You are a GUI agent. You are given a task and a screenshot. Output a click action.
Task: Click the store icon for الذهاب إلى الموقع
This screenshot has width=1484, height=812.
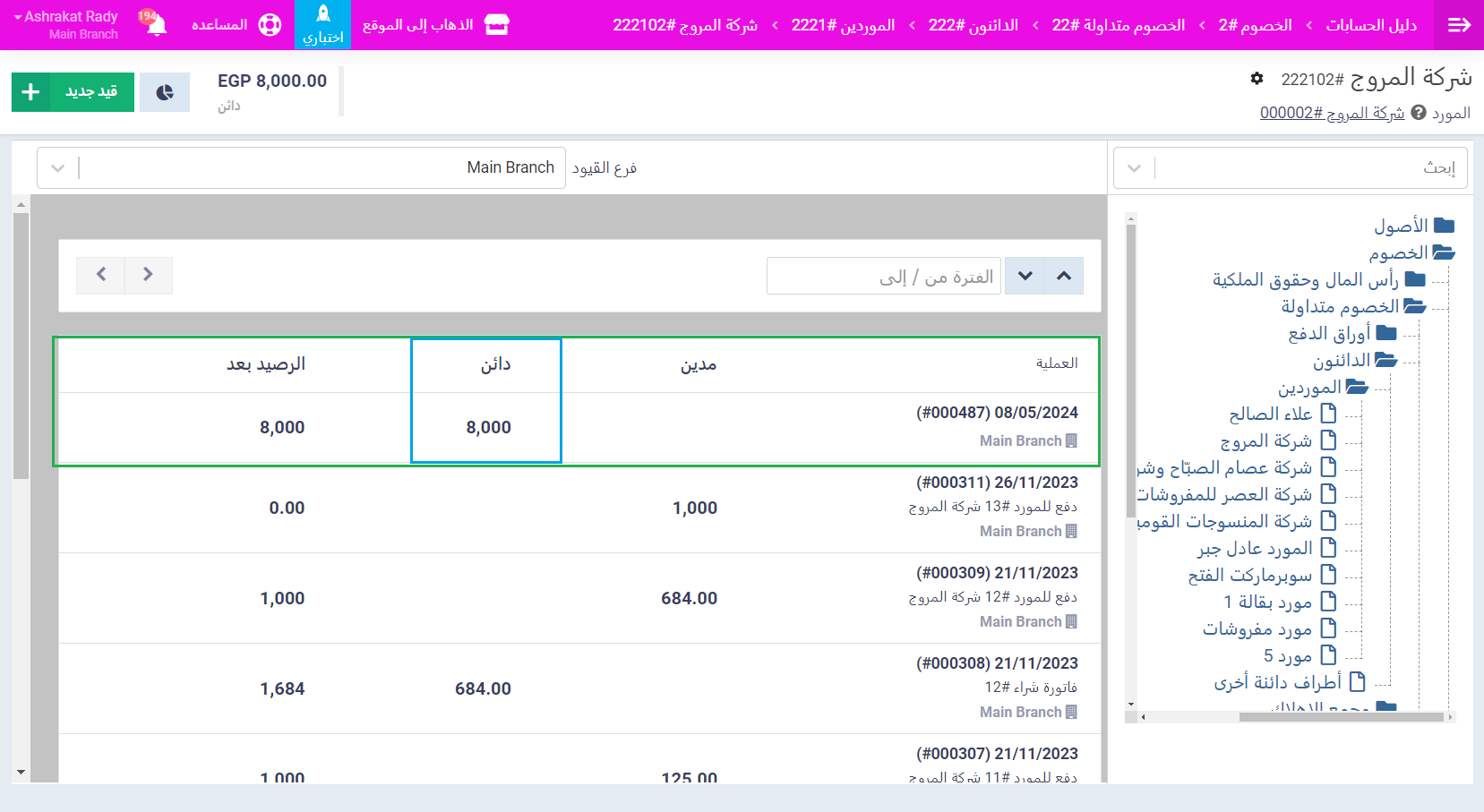[x=496, y=25]
